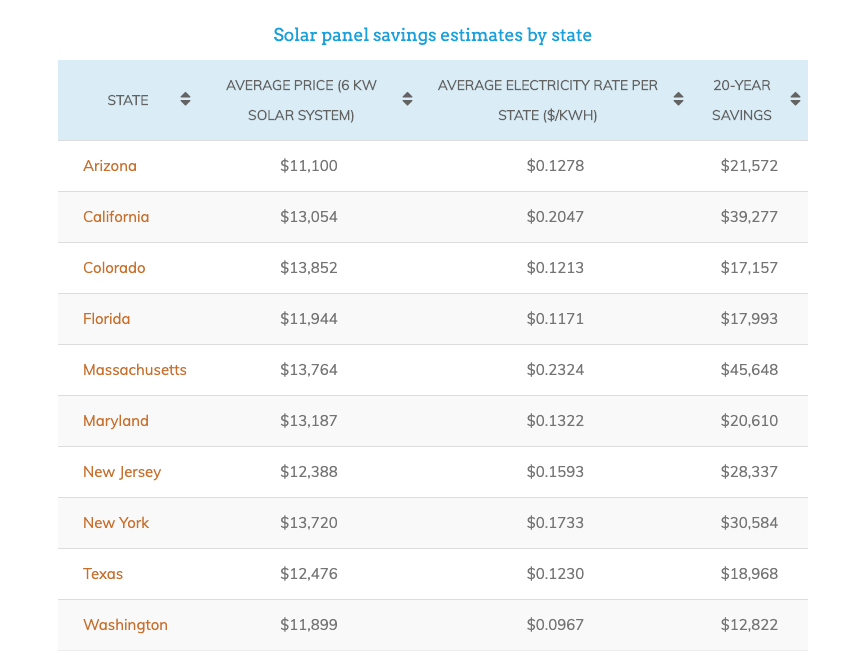Viewport: 863px width, 671px height.
Task: Select Texas rate $0.1230
Action: click(555, 574)
